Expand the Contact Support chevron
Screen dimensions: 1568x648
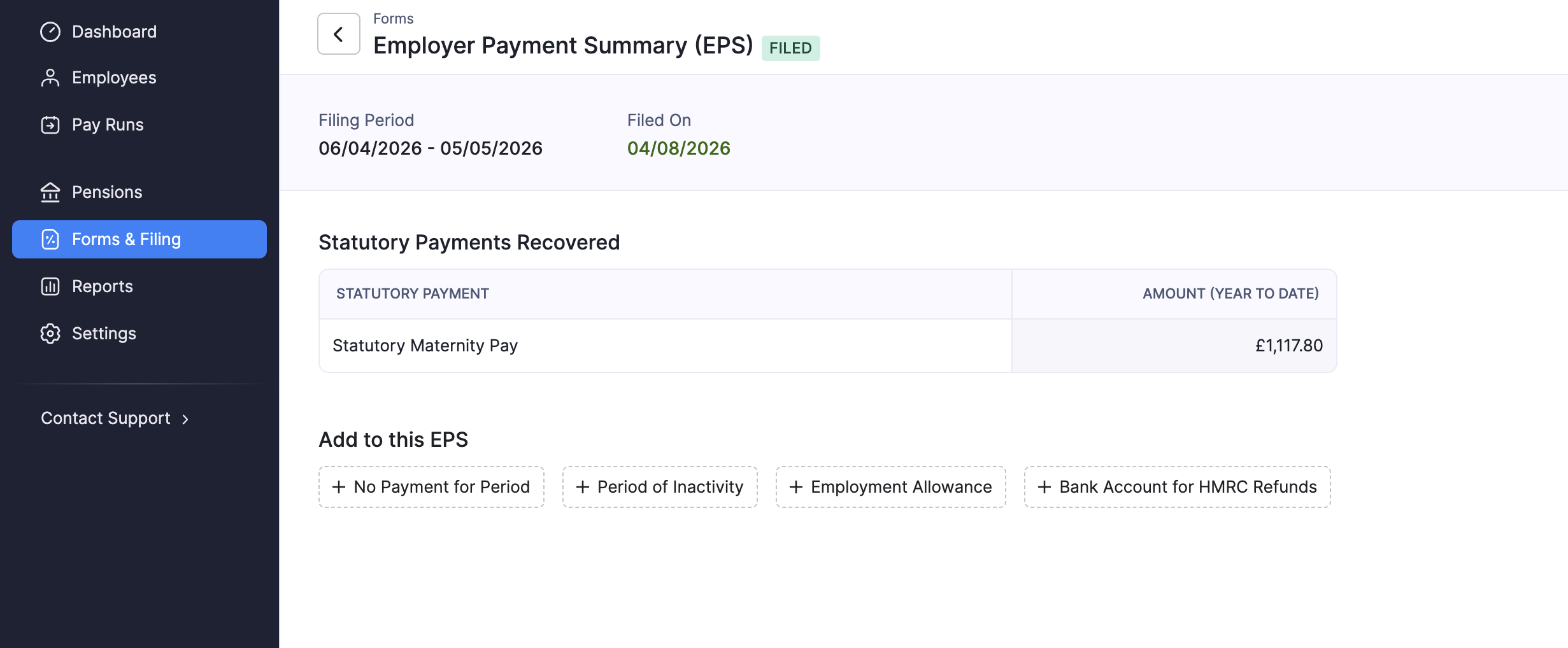tap(185, 419)
